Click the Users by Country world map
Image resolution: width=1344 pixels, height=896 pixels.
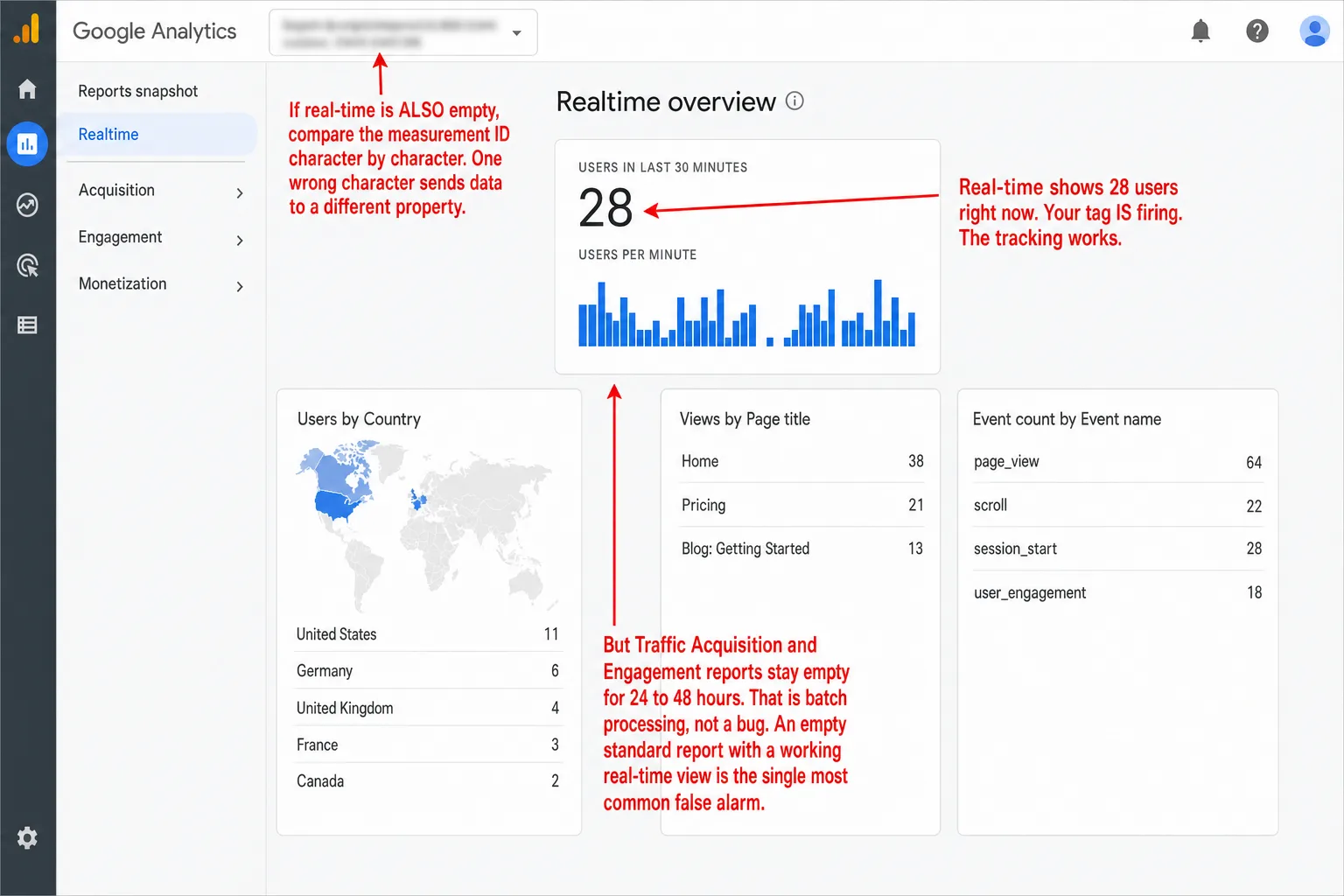[427, 525]
